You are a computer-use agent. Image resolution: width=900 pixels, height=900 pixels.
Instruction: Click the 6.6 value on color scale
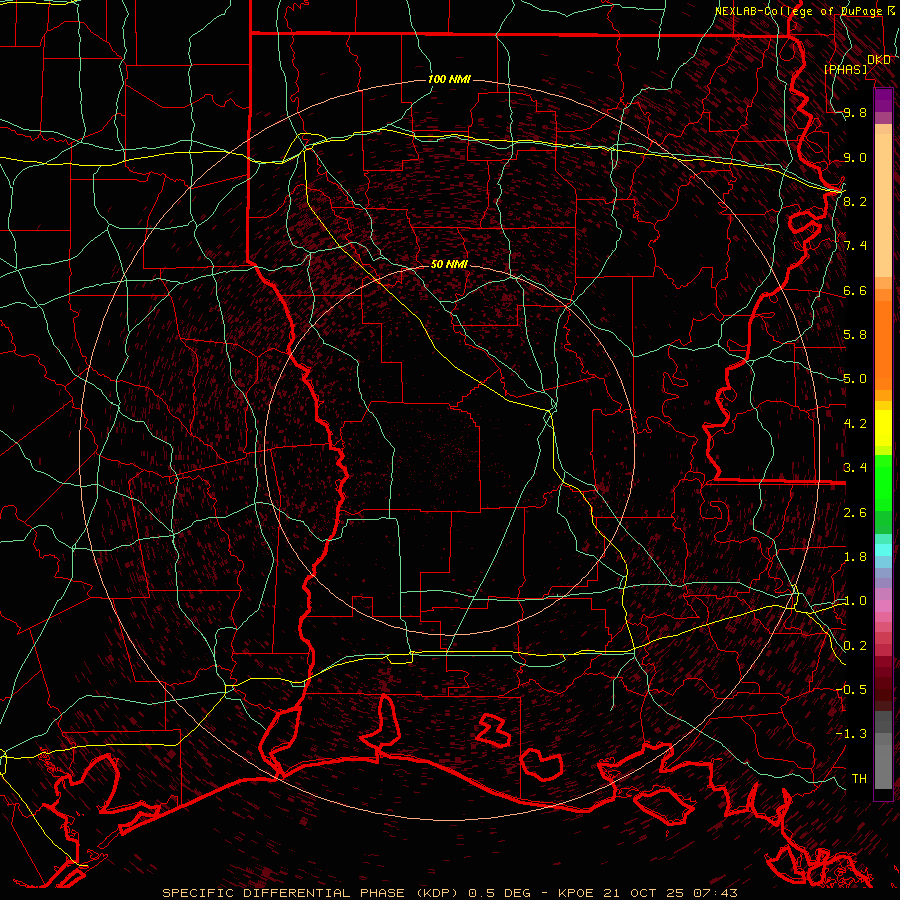pos(855,290)
